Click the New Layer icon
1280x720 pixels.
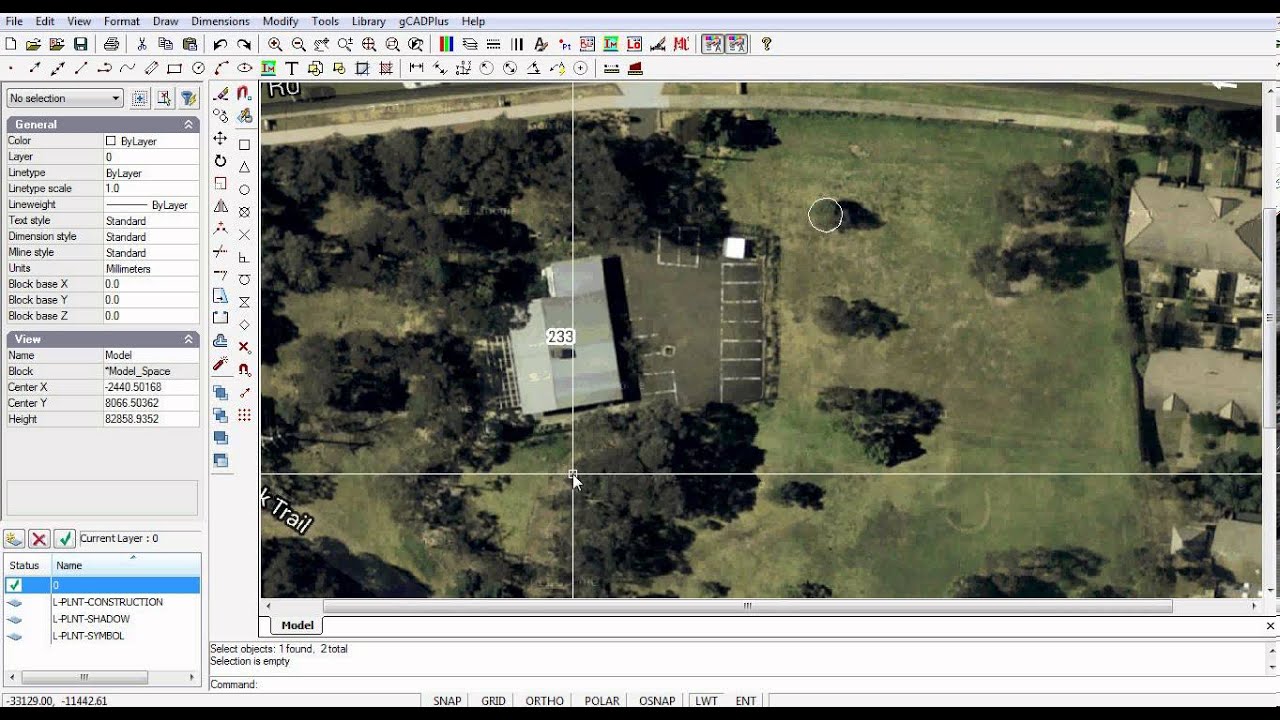click(x=14, y=539)
